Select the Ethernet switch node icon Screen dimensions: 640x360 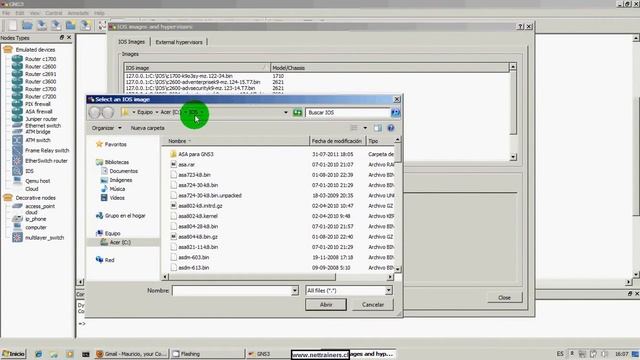click(17, 126)
